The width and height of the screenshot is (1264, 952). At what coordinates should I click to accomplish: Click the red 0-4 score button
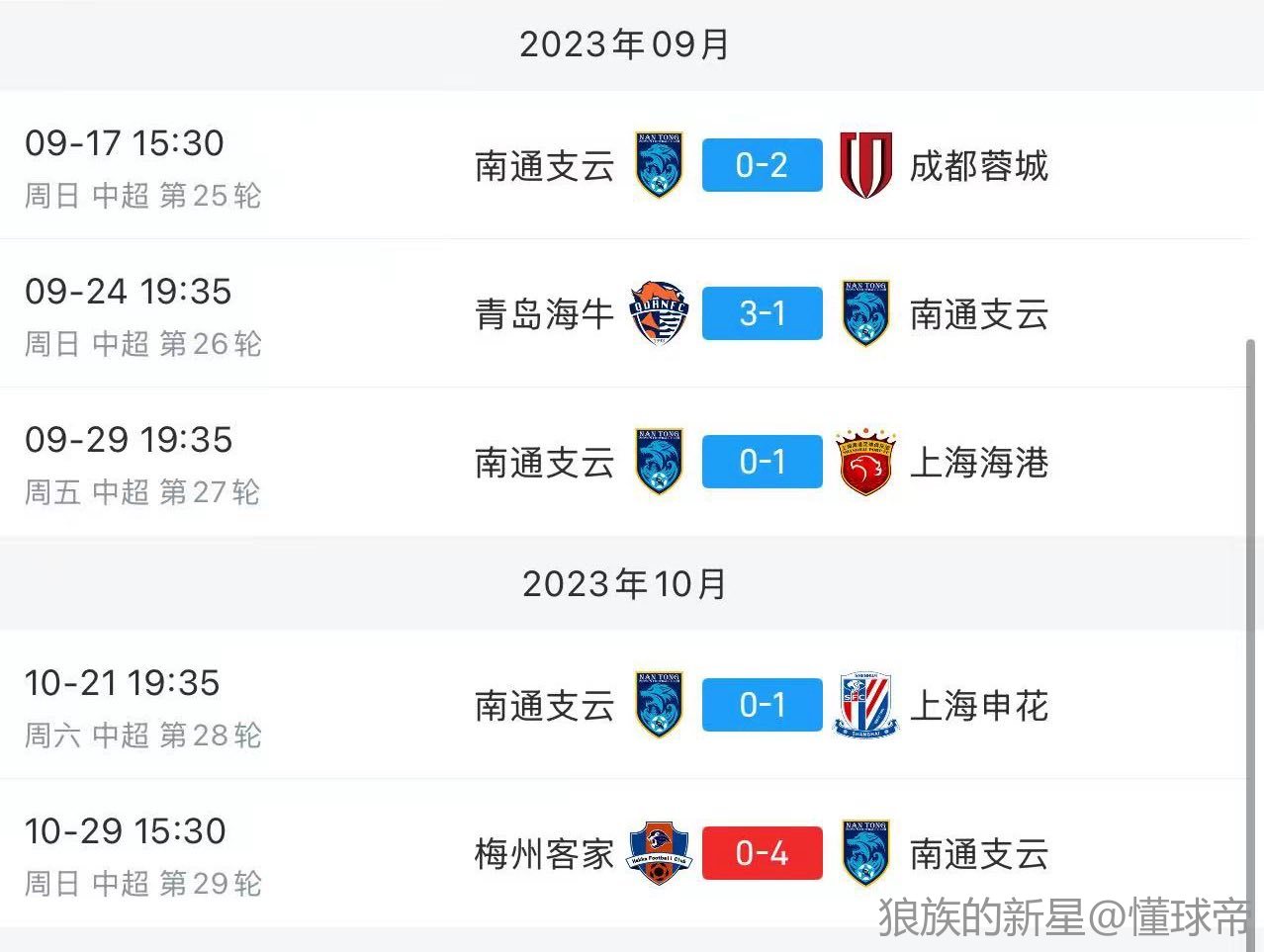pos(762,853)
